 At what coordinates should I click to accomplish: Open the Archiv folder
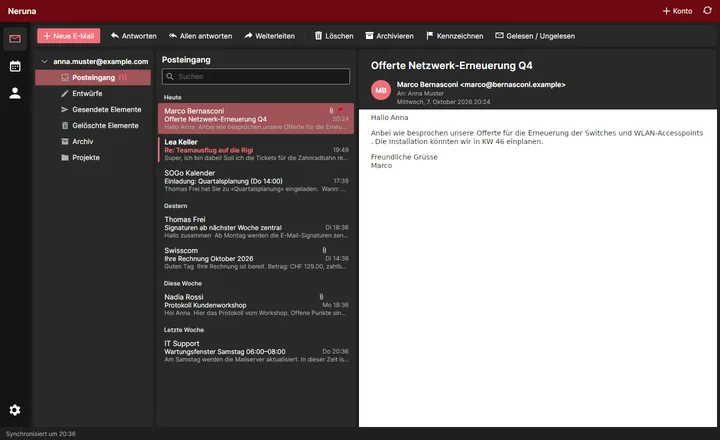point(93,141)
